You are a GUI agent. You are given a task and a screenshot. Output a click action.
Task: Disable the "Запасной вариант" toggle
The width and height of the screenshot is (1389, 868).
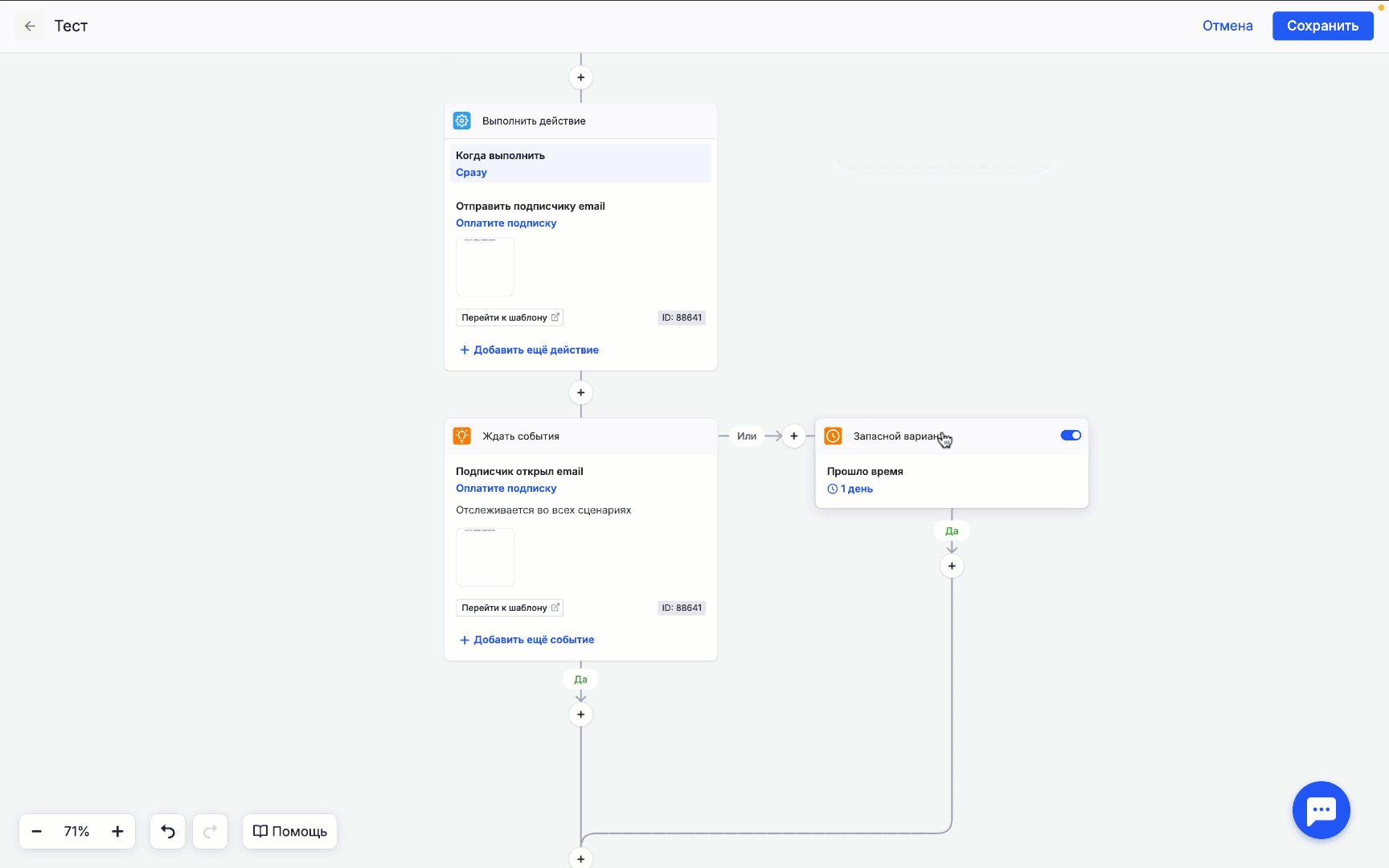click(x=1071, y=435)
